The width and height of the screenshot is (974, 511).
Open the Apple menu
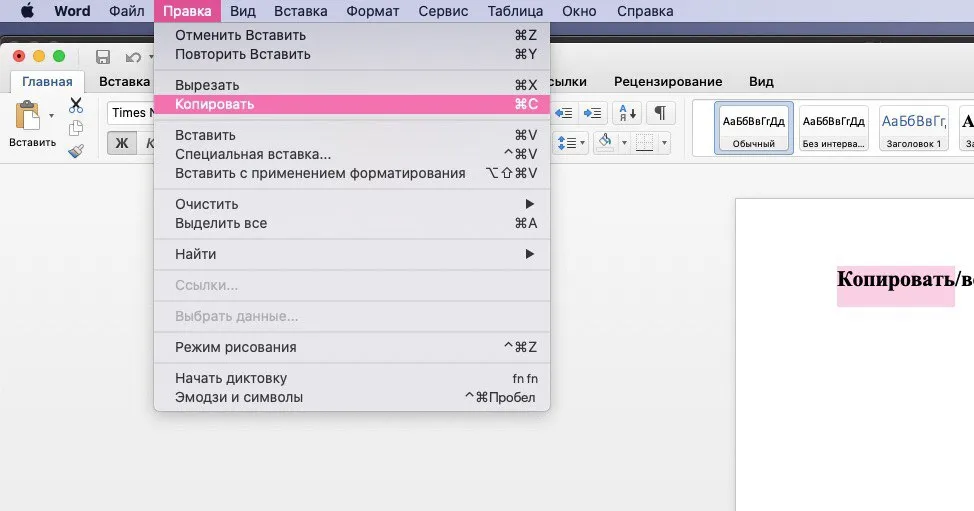27,12
